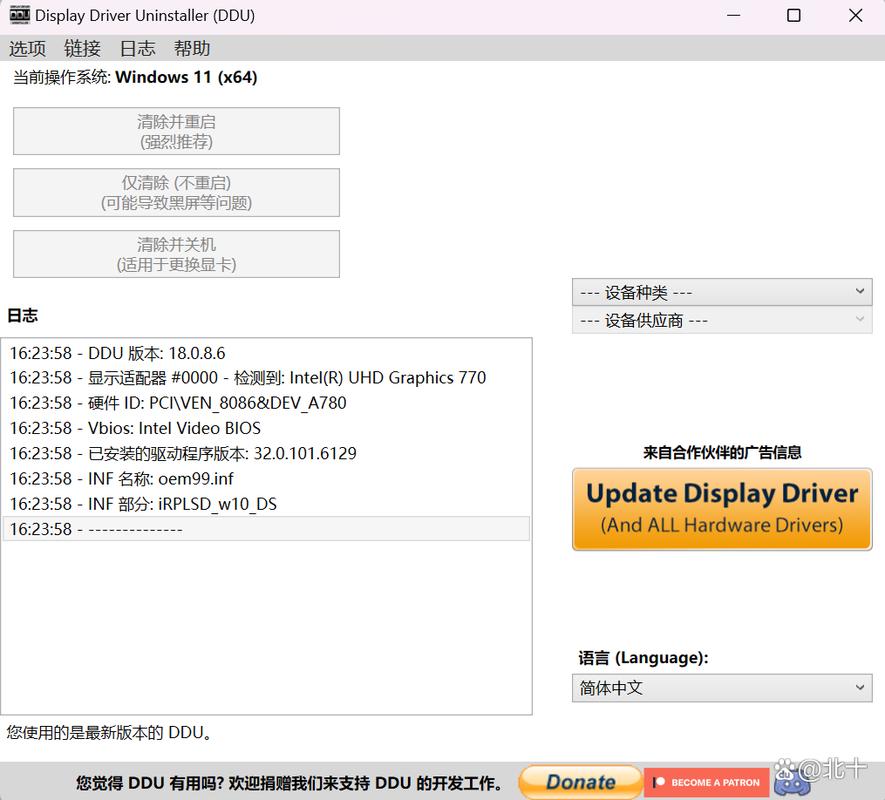Open the 帮助 menu
This screenshot has width=885, height=800.
192,48
